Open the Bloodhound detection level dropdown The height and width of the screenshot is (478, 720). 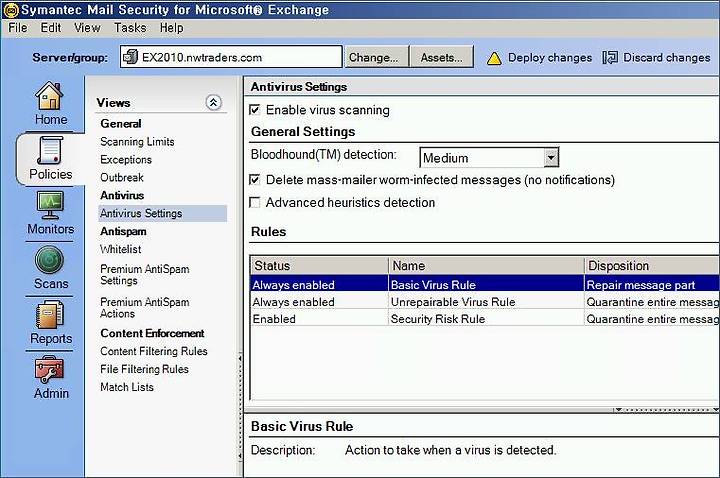click(x=551, y=158)
